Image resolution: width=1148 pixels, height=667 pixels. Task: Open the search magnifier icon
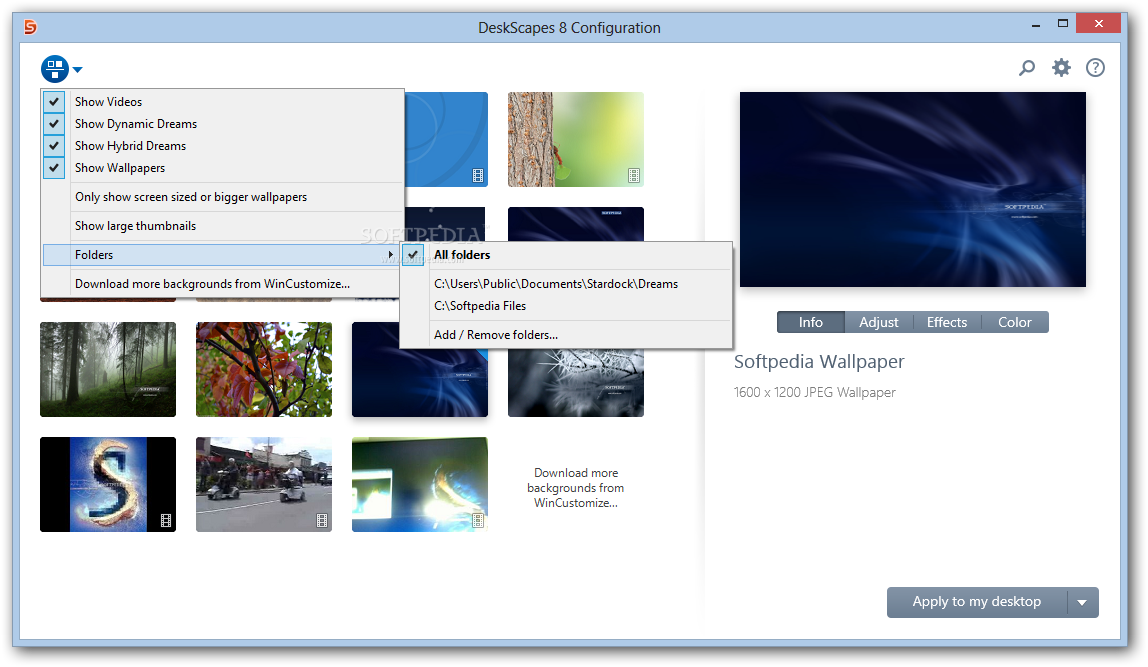[1027, 68]
